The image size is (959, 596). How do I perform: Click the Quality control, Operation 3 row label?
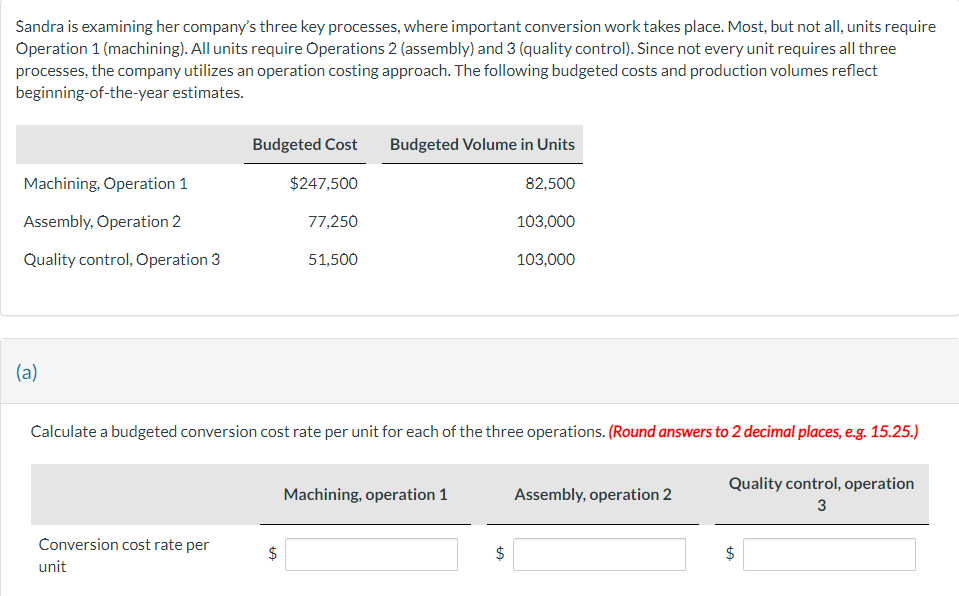pos(122,259)
